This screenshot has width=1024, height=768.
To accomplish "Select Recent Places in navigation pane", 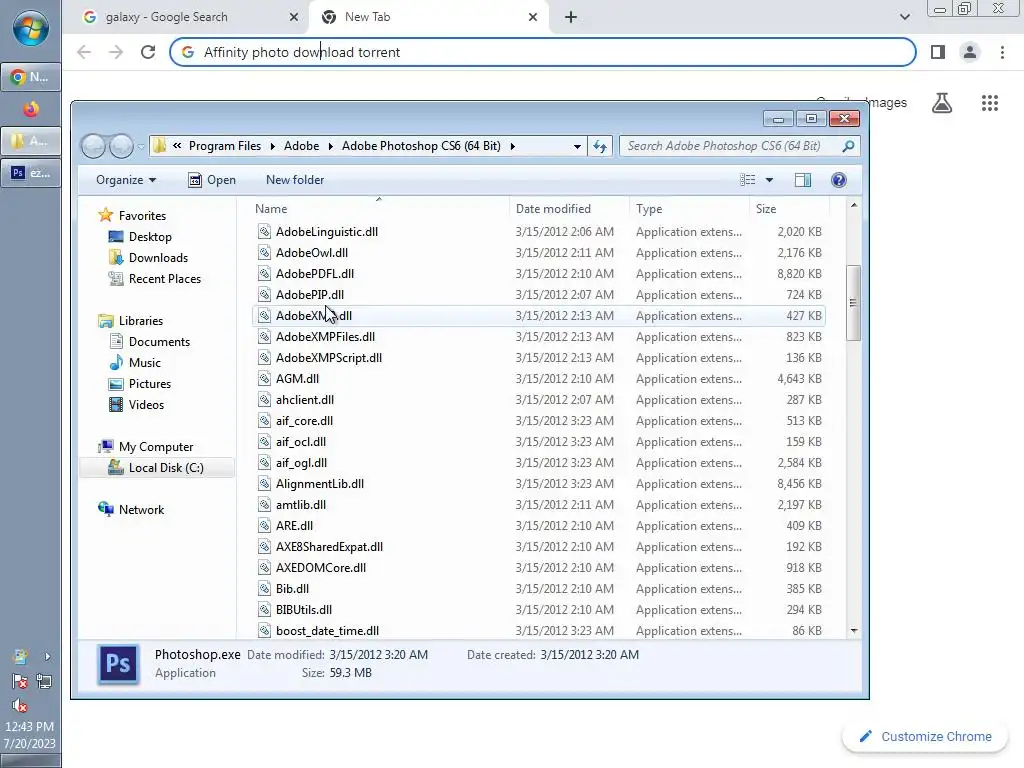I will tap(165, 279).
